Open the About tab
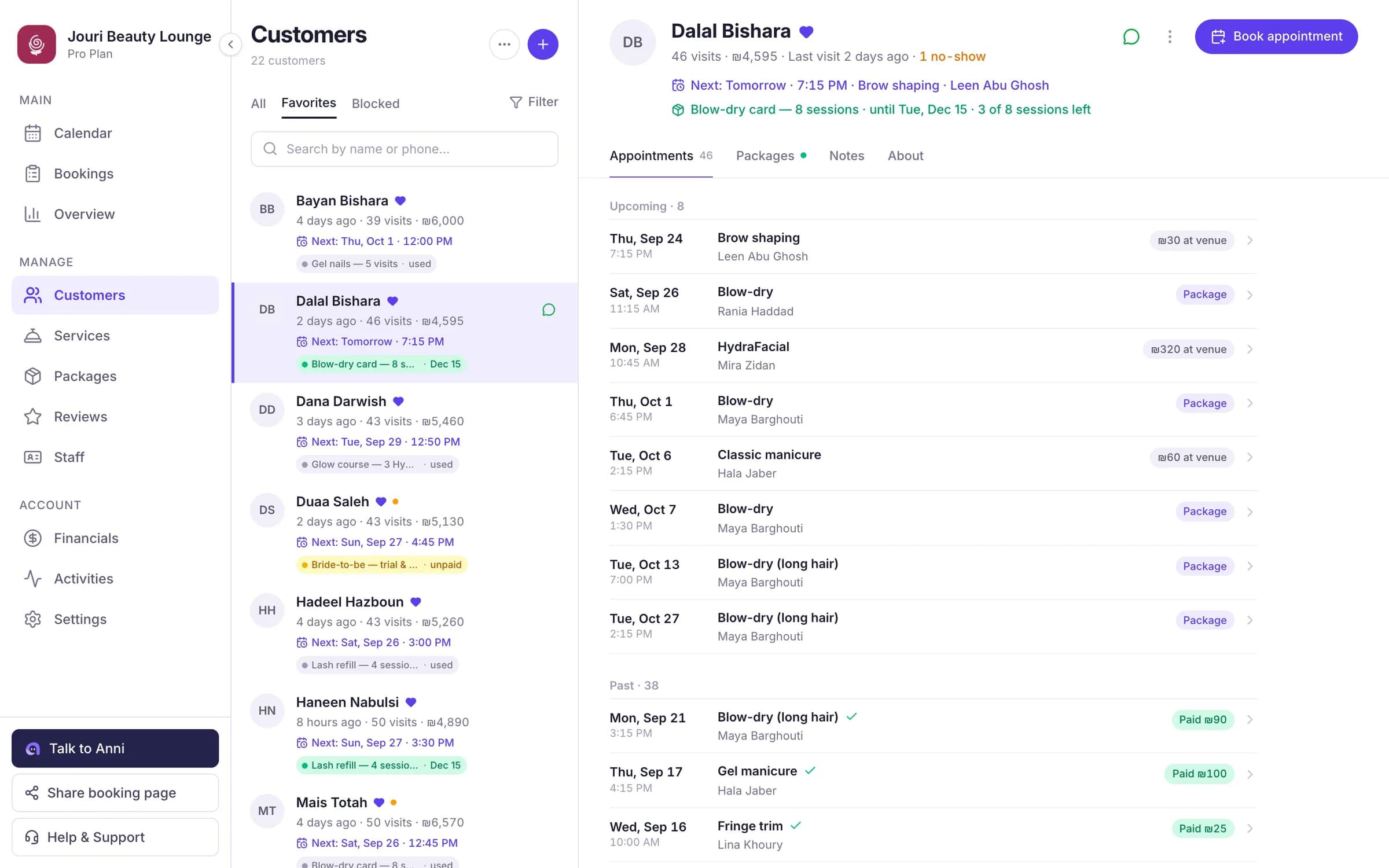The width and height of the screenshot is (1389, 868). pyautogui.click(x=905, y=156)
